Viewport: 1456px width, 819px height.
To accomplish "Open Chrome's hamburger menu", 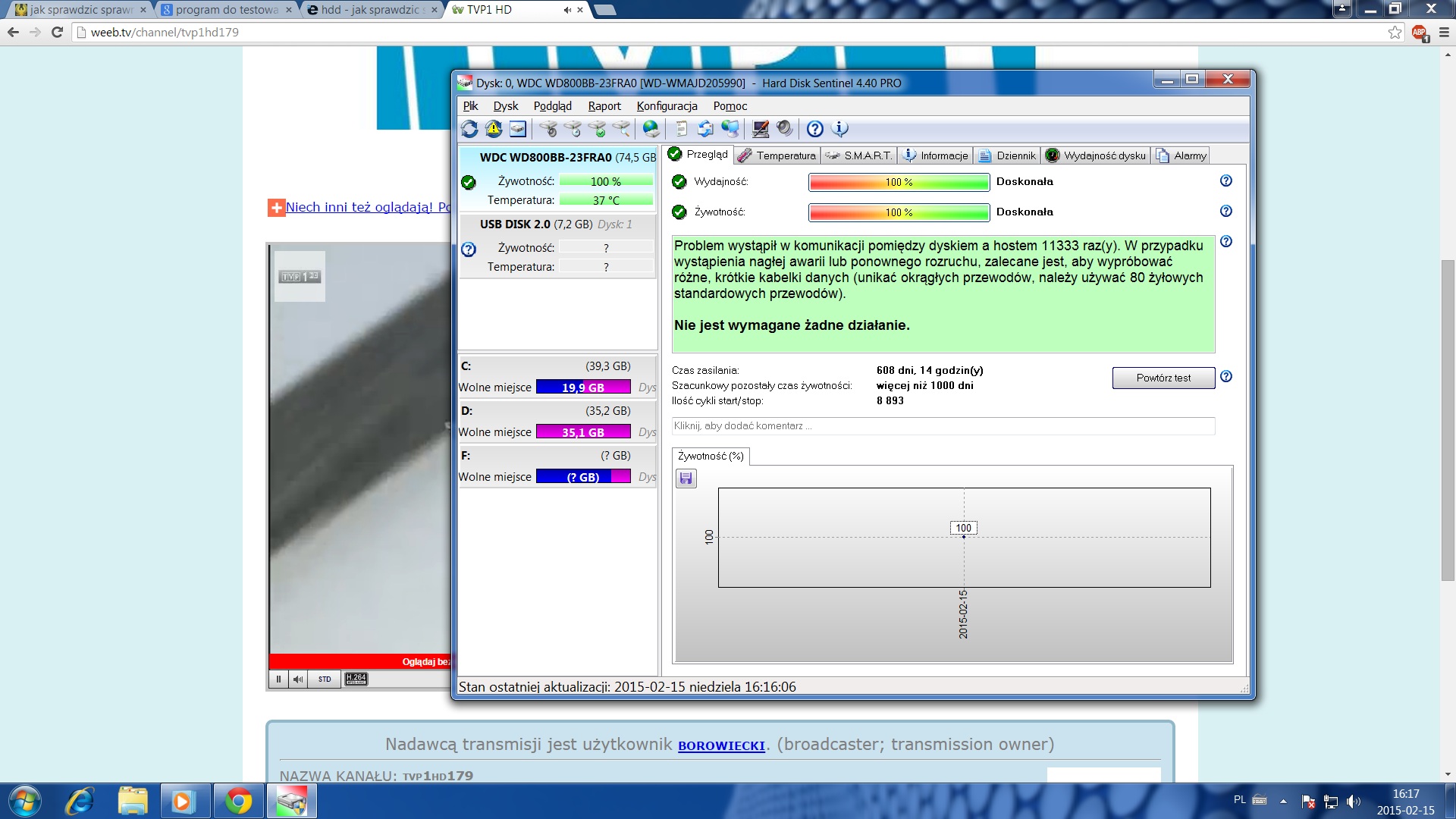I will (x=1444, y=32).
